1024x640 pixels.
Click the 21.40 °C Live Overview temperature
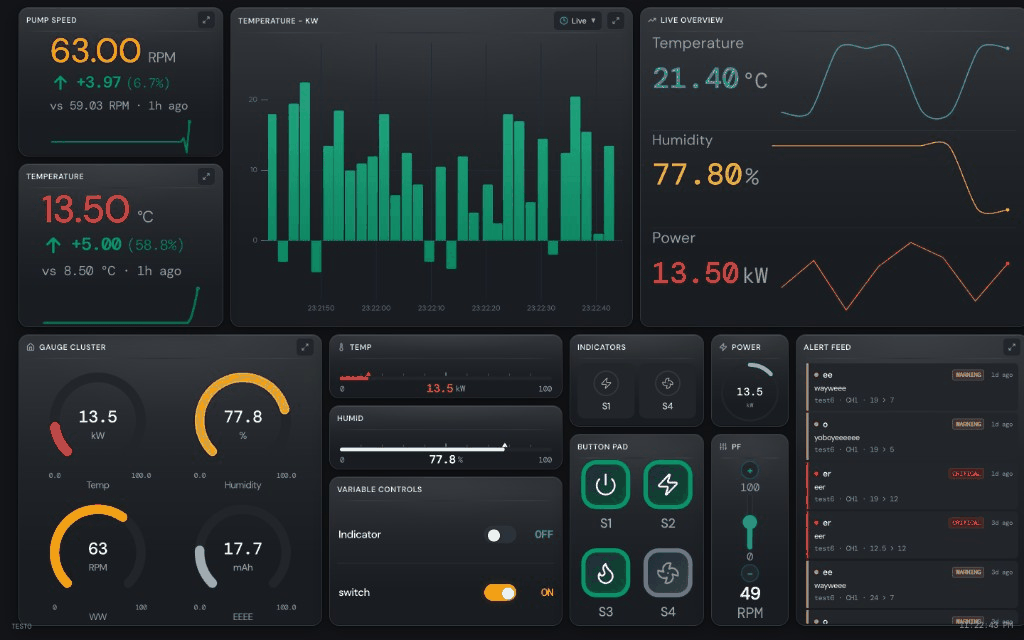[710, 79]
